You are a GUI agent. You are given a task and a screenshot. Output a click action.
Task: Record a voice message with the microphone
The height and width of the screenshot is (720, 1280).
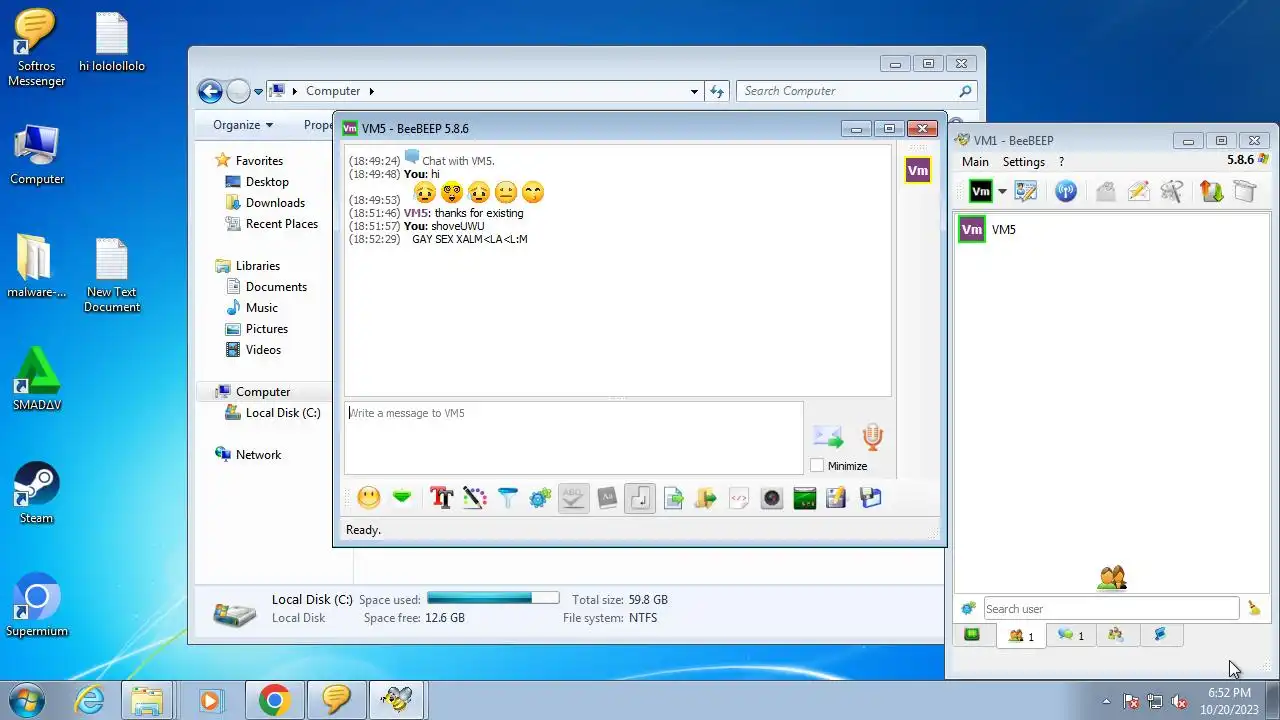point(872,436)
